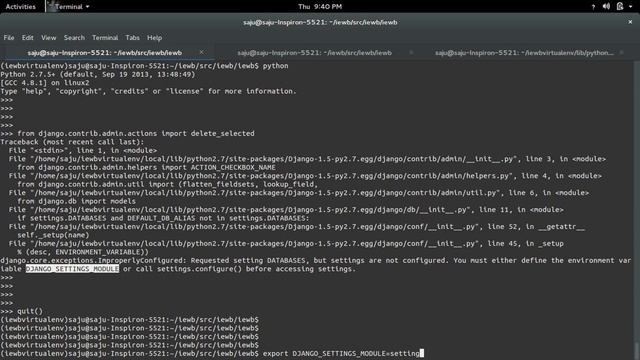Viewport: 640px width, 360px height.
Task: Open the Search menu
Action: (x=74, y=38)
